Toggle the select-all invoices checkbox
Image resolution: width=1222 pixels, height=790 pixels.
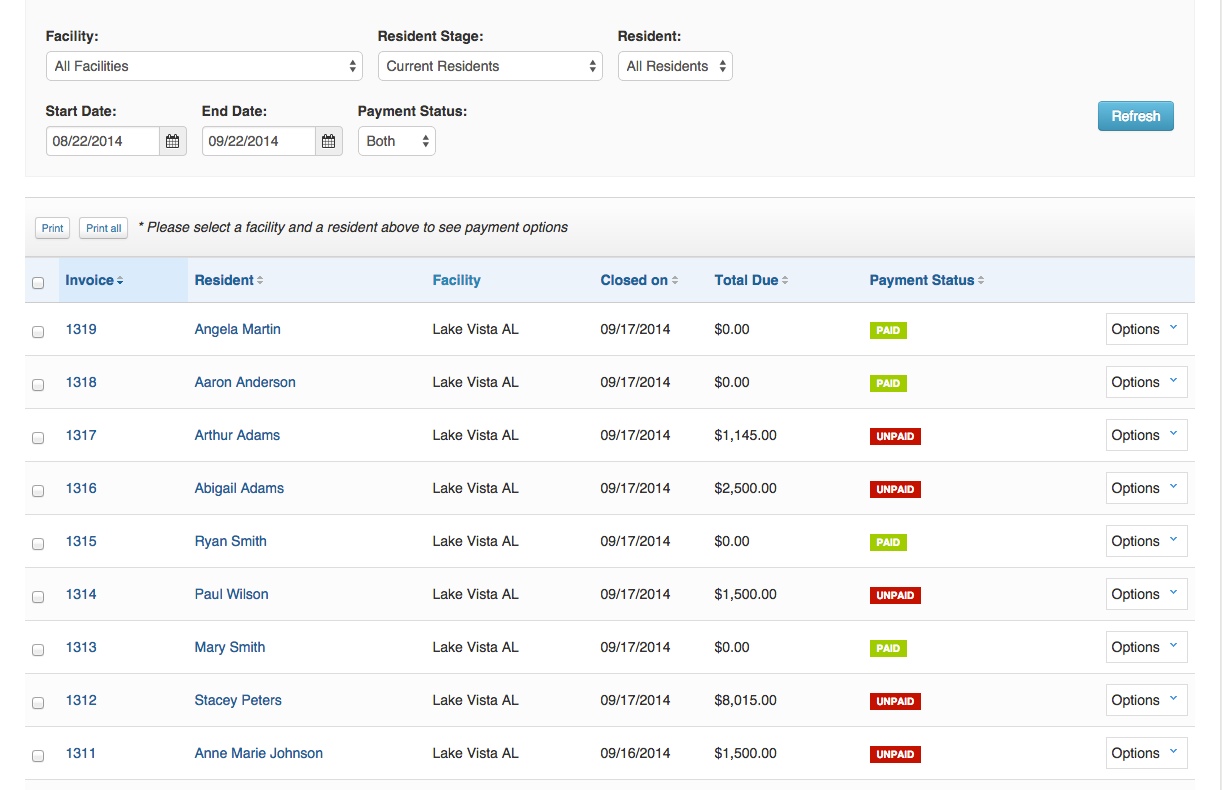(x=38, y=283)
